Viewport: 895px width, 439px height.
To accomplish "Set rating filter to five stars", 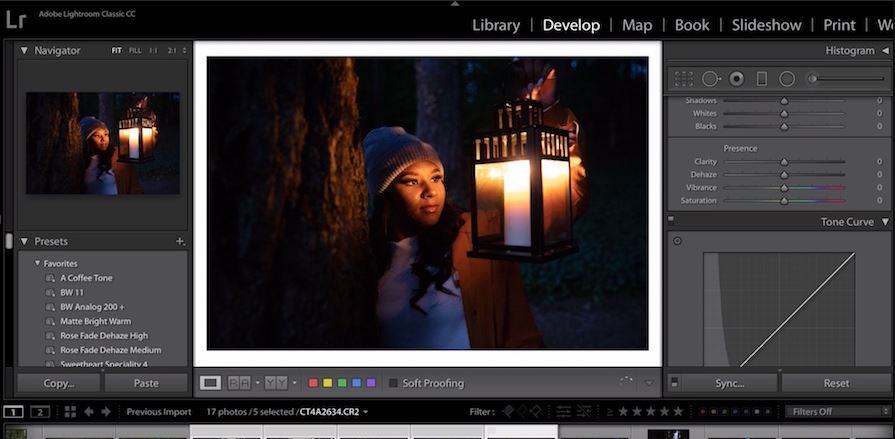I will tap(678, 411).
